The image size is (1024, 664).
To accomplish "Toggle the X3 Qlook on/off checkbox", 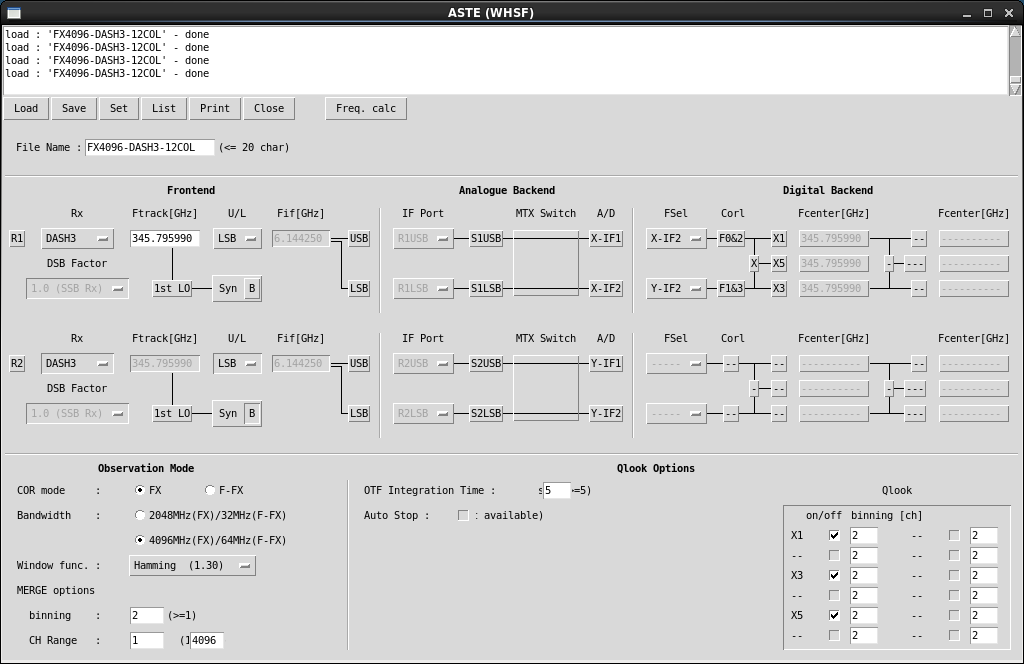I will [834, 575].
